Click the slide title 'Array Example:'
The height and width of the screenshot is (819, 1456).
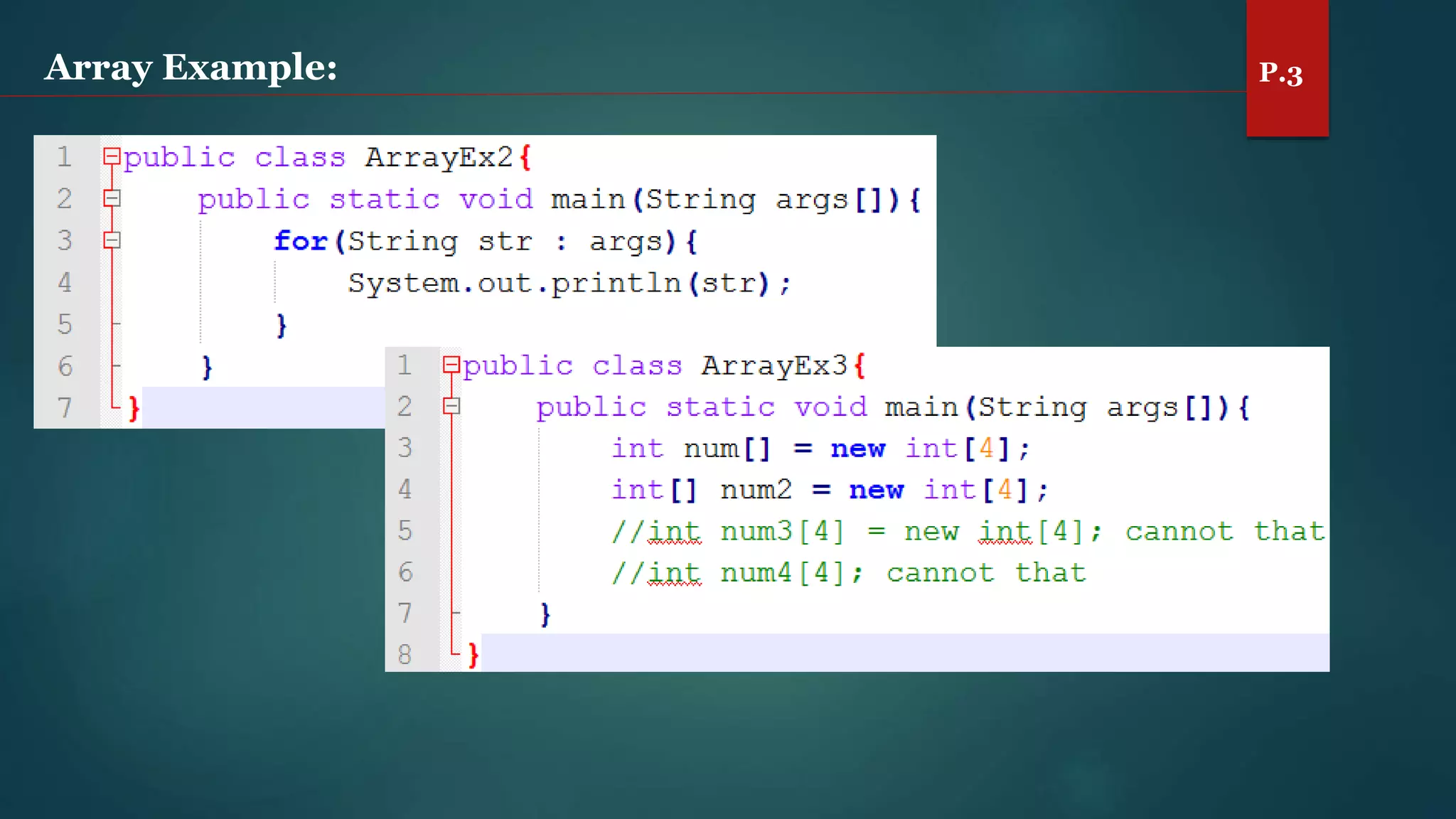tap(191, 68)
